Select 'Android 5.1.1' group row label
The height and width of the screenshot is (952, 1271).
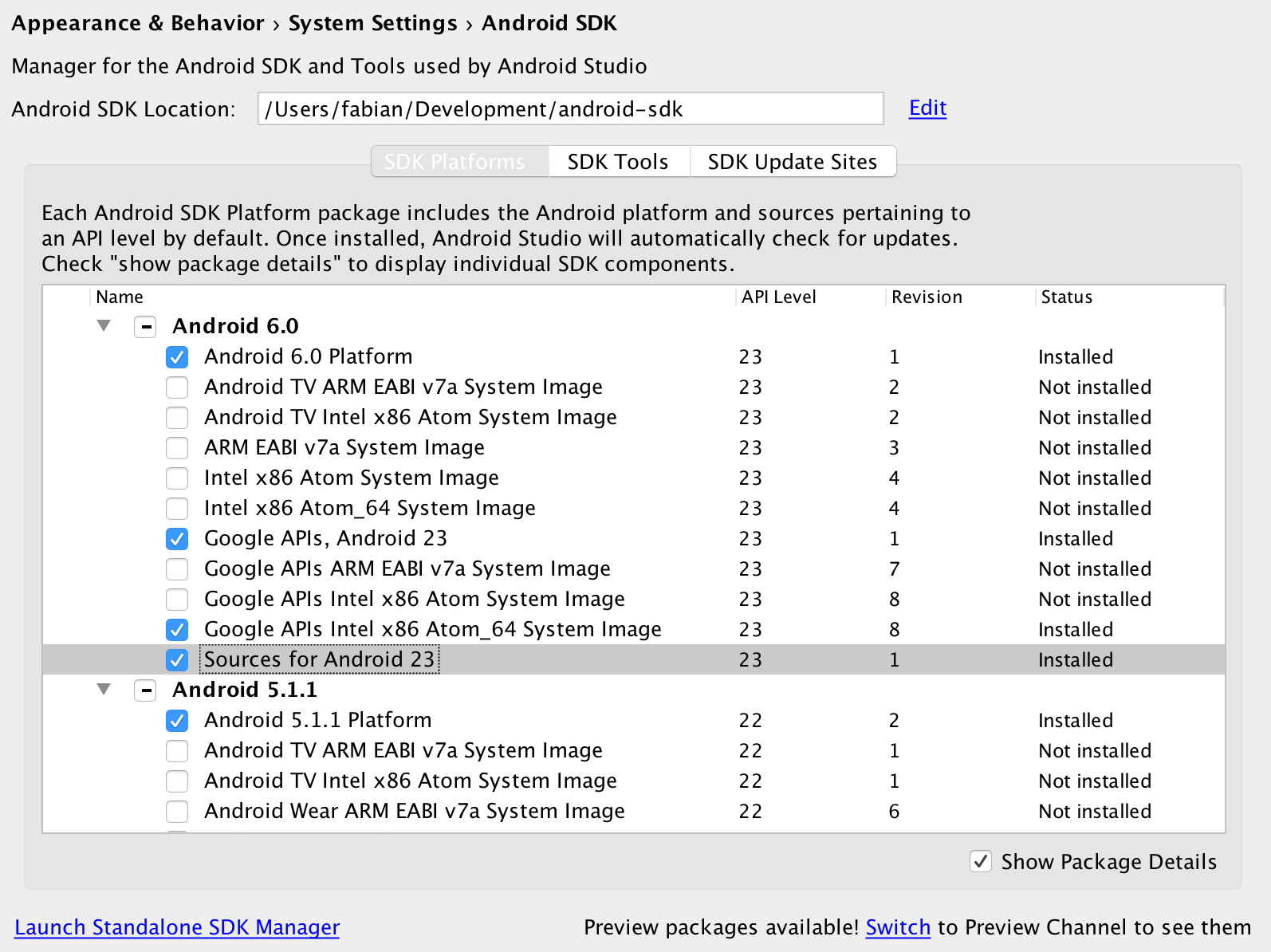click(x=245, y=690)
